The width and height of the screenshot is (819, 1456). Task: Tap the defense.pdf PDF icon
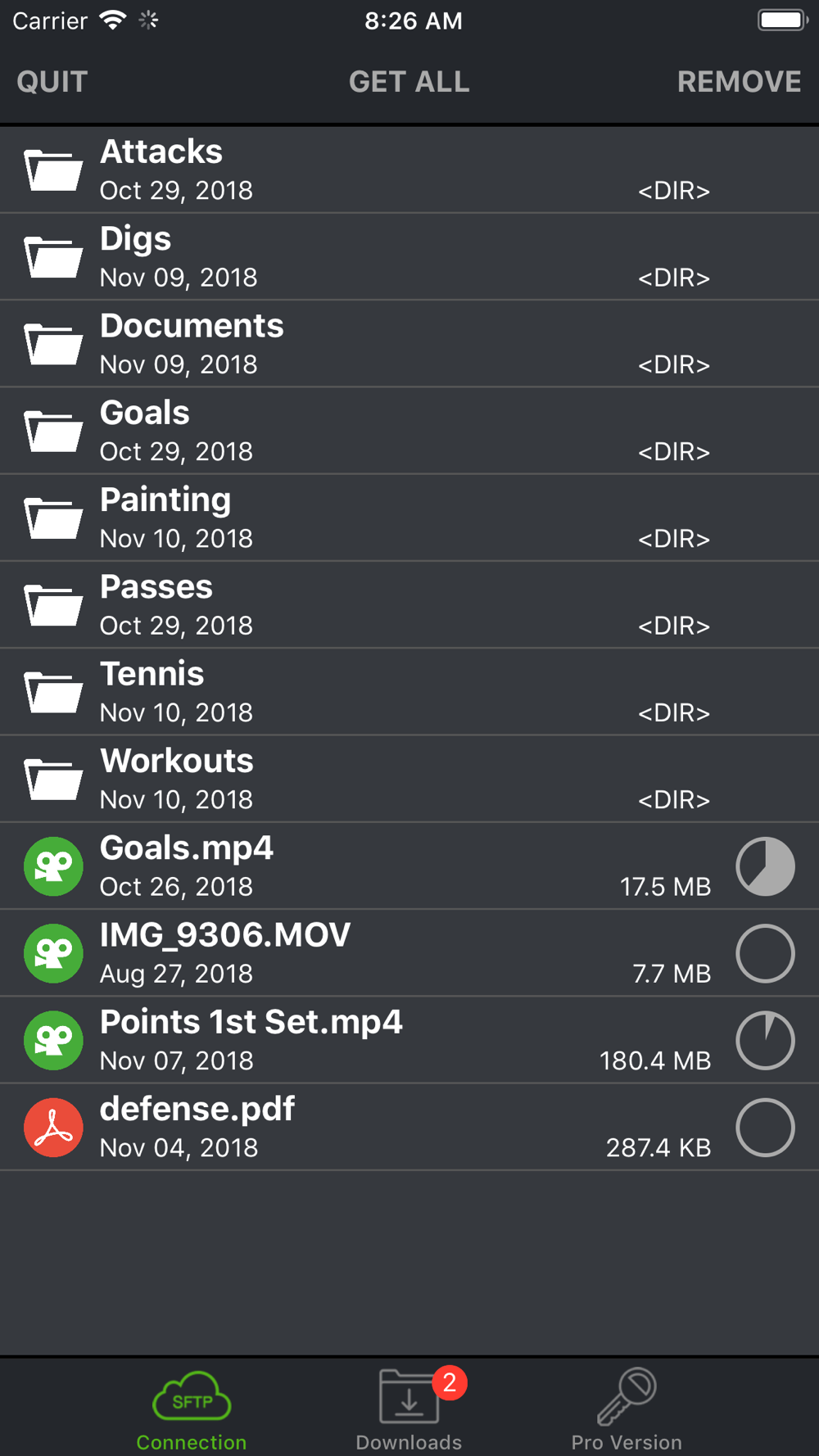[53, 1128]
